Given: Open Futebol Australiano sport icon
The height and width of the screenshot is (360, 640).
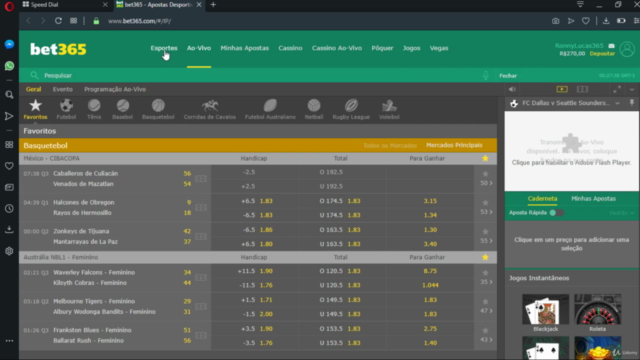Looking at the screenshot, I should pyautogui.click(x=270, y=109).
